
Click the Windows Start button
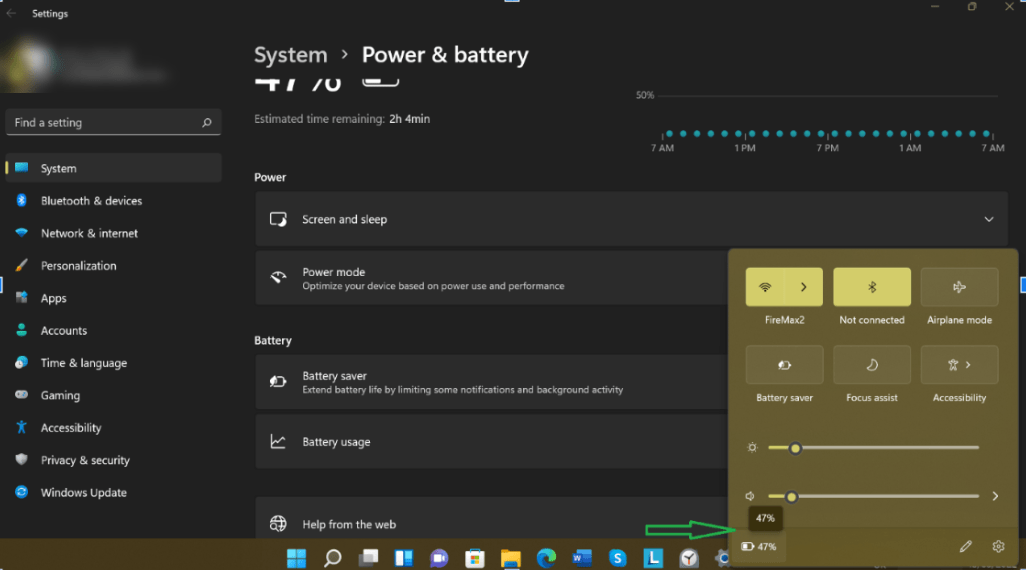click(297, 558)
